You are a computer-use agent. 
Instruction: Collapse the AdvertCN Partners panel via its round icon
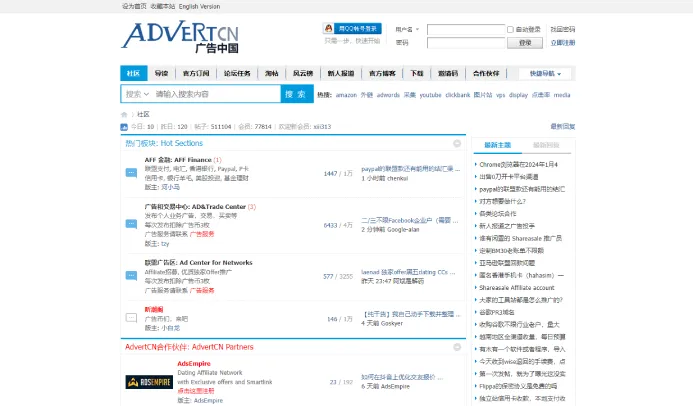pos(457,347)
